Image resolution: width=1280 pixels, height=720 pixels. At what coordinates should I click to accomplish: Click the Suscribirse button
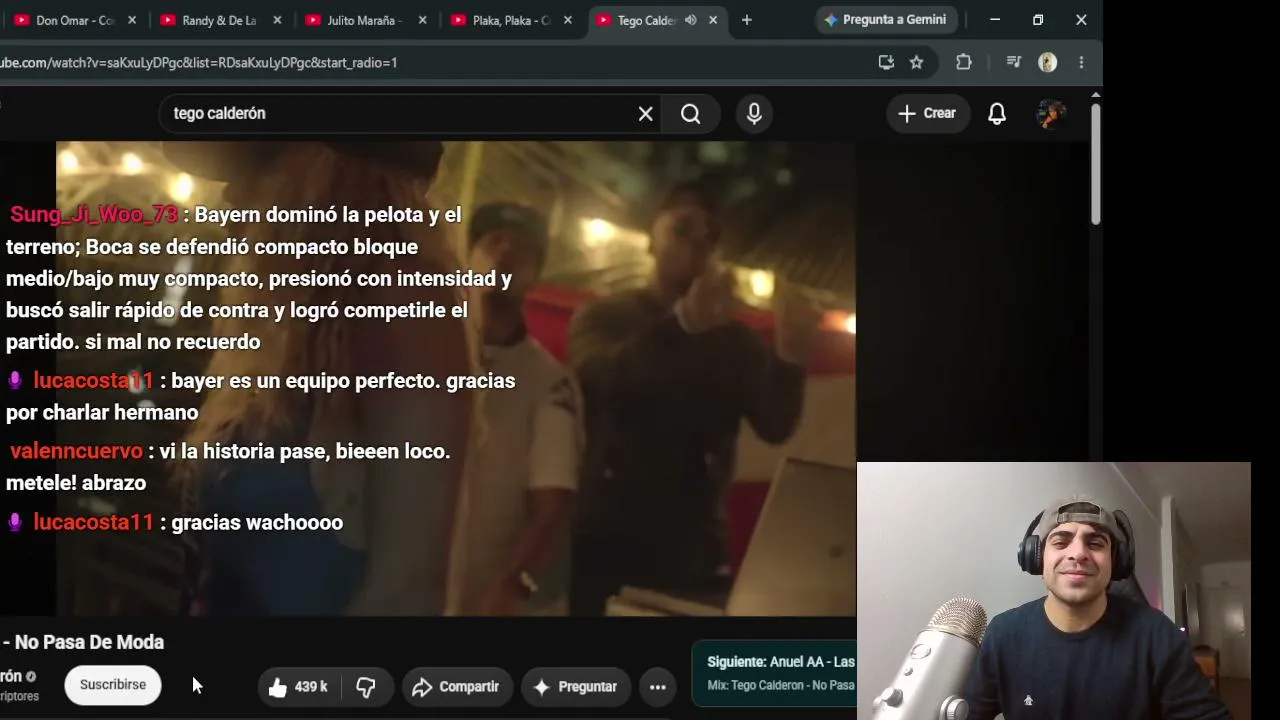[x=113, y=685]
